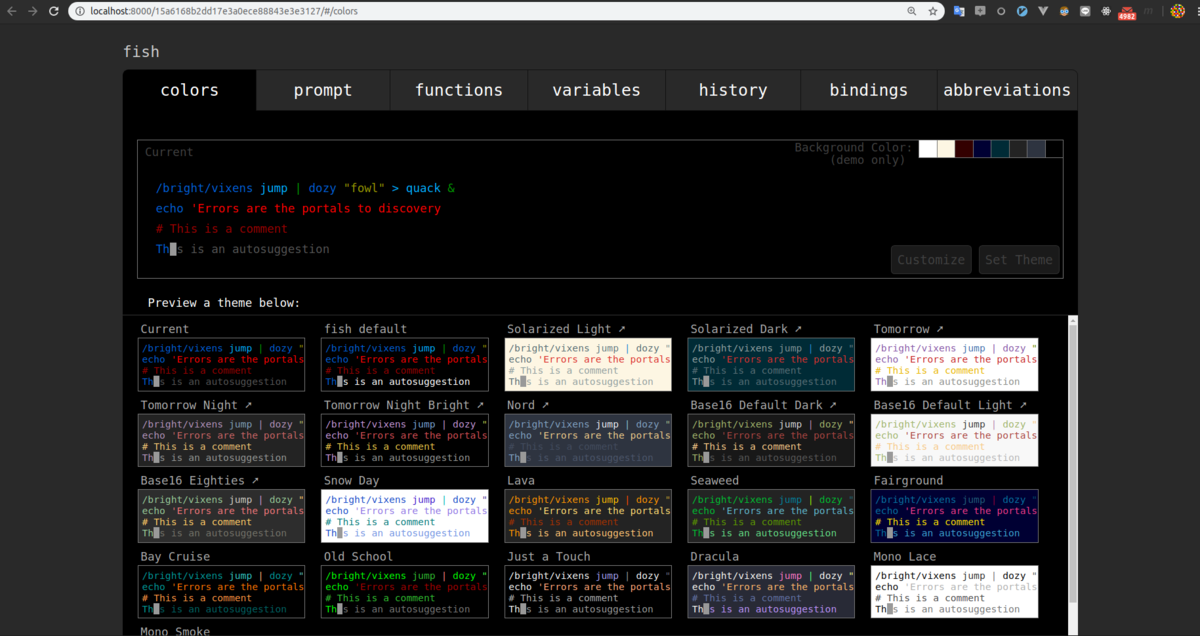
Task: Preview the Solarized Light theme box
Action: pyautogui.click(x=588, y=364)
